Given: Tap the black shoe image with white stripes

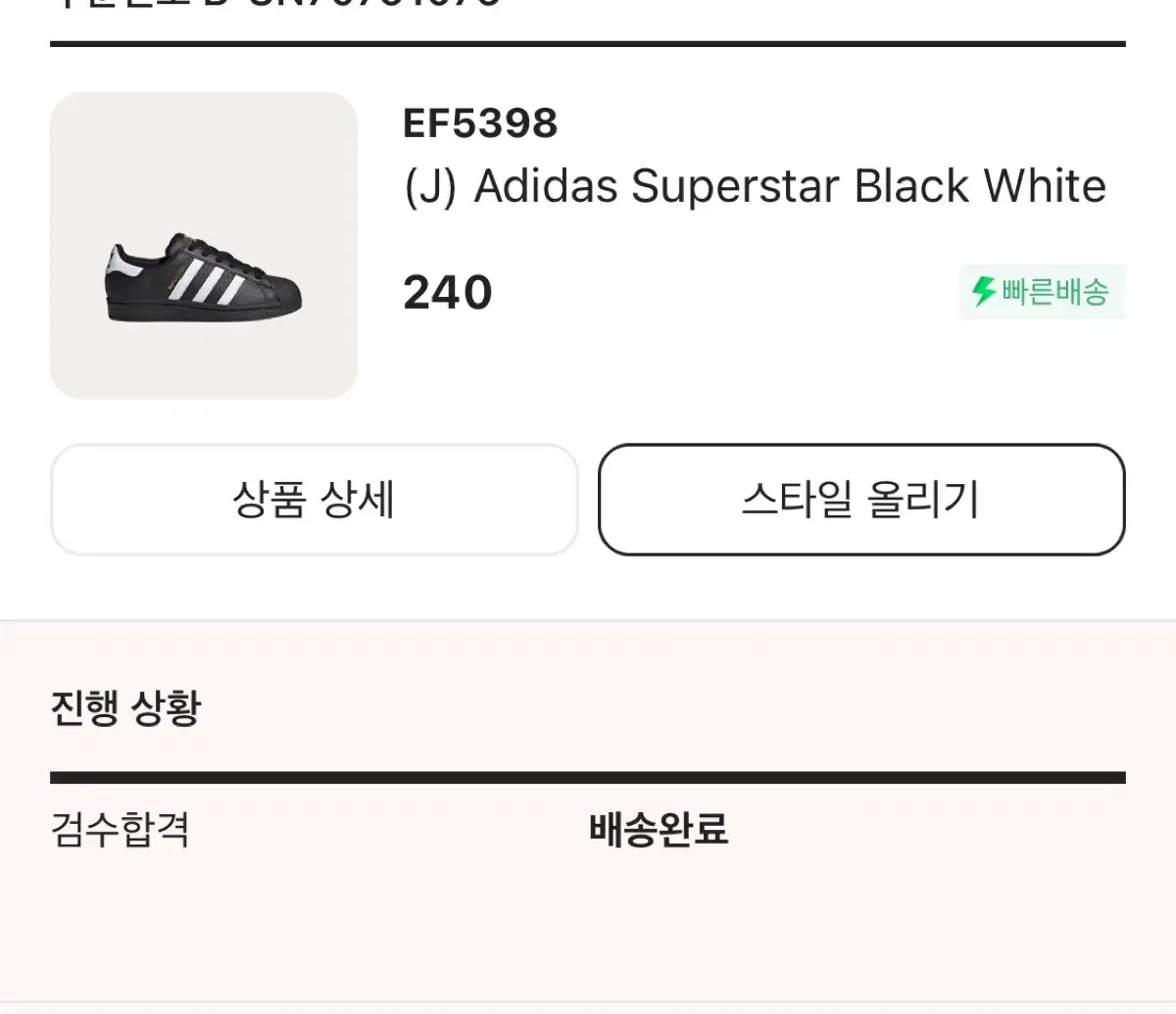Looking at the screenshot, I should [x=204, y=279].
